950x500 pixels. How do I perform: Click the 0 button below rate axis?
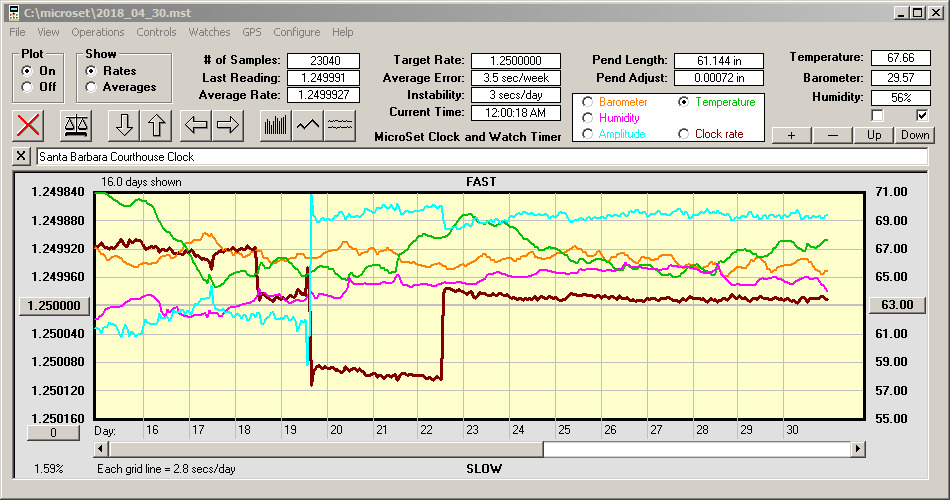(x=53, y=433)
